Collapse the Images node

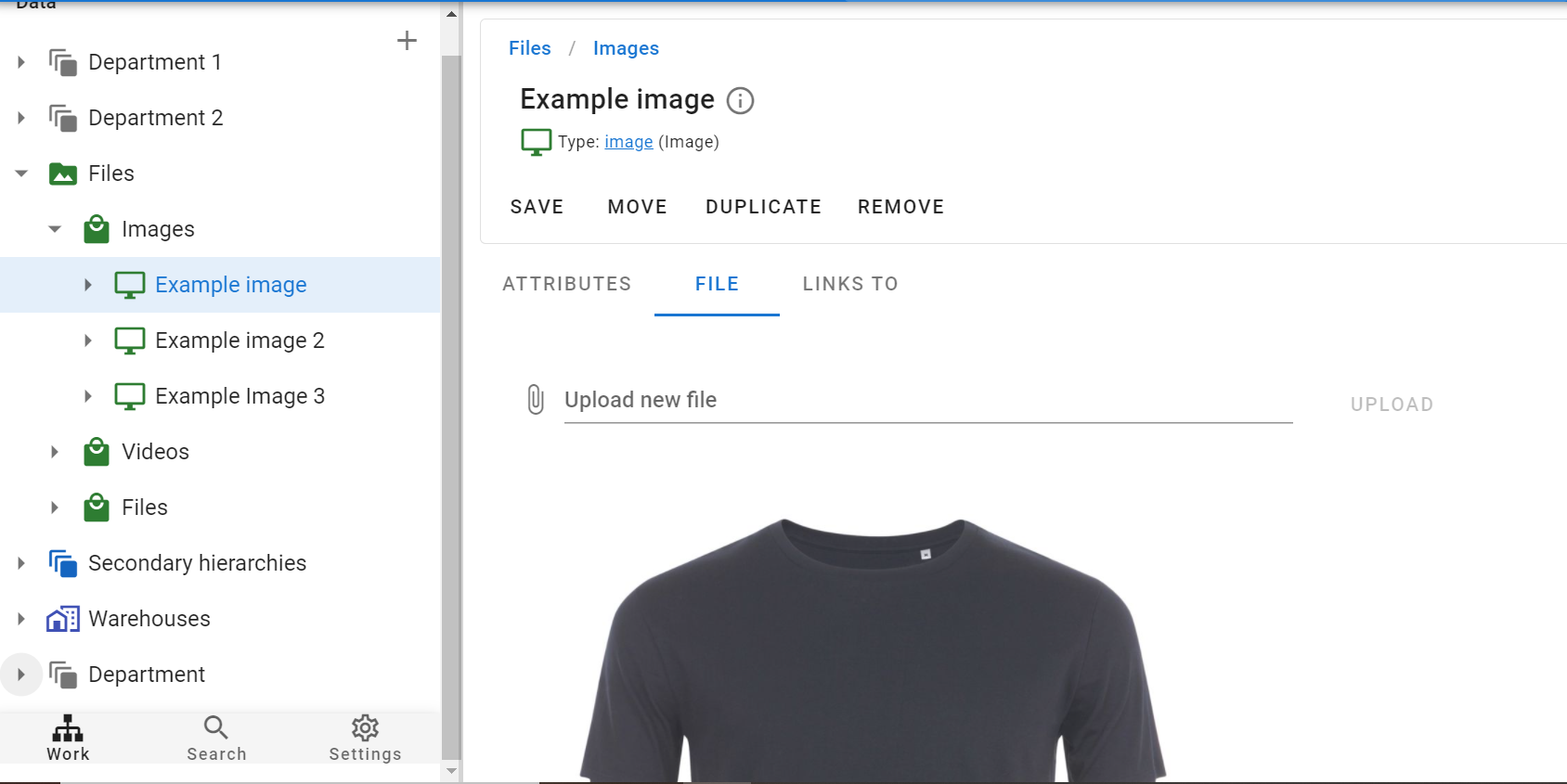tap(55, 229)
